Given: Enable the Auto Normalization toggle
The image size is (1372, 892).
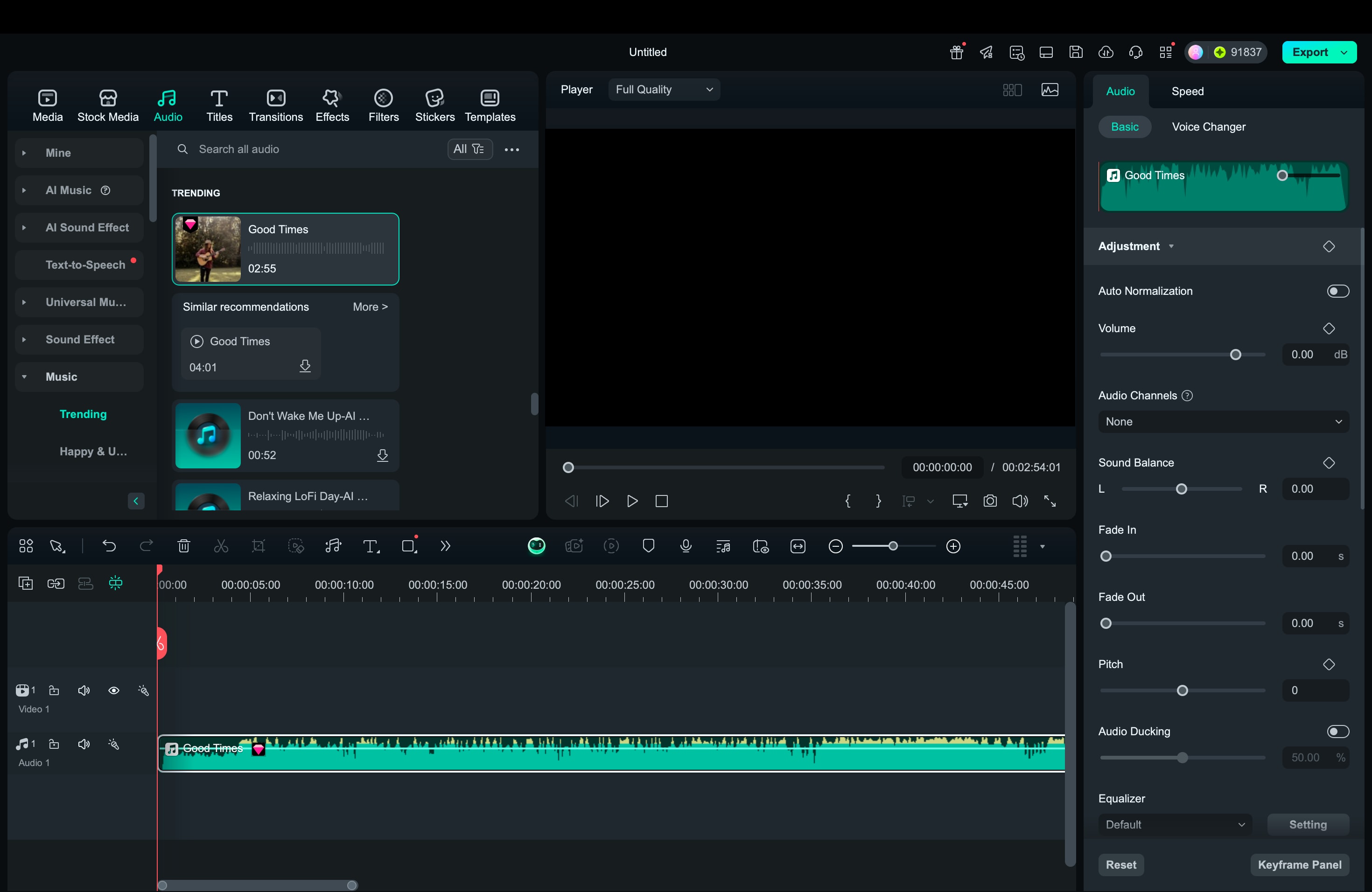Looking at the screenshot, I should (x=1337, y=291).
